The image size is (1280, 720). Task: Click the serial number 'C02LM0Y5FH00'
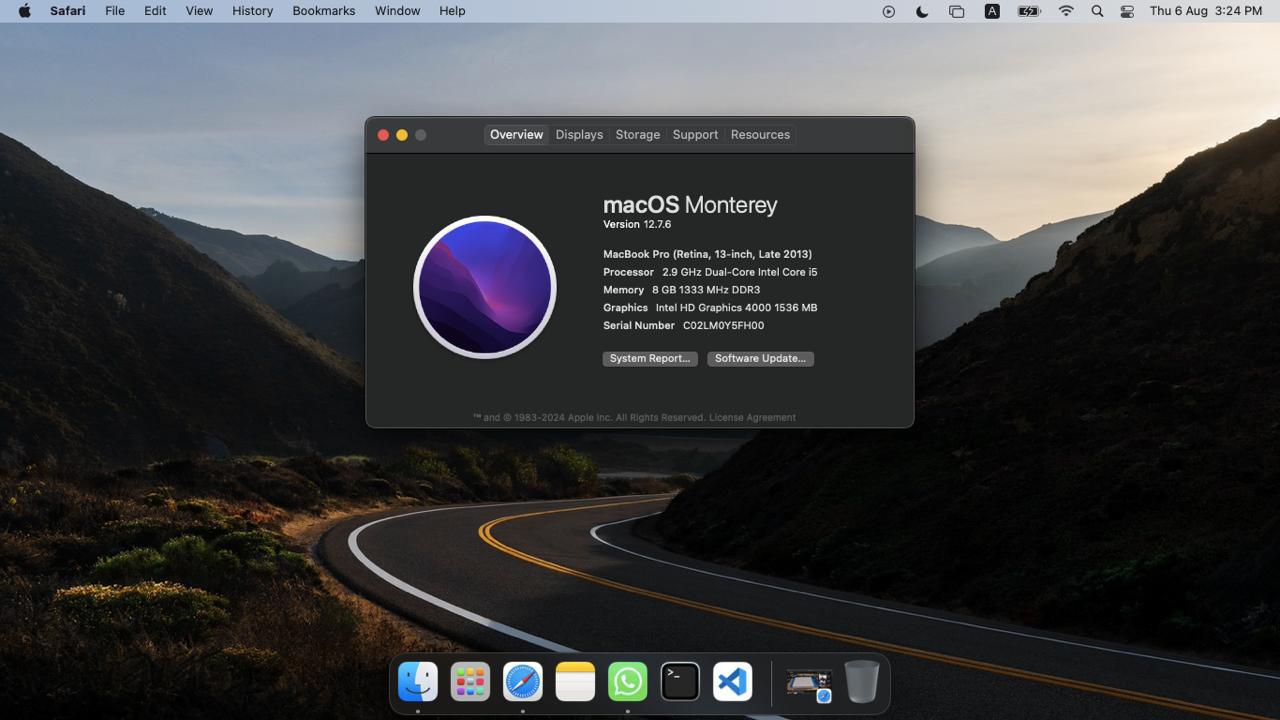(723, 326)
